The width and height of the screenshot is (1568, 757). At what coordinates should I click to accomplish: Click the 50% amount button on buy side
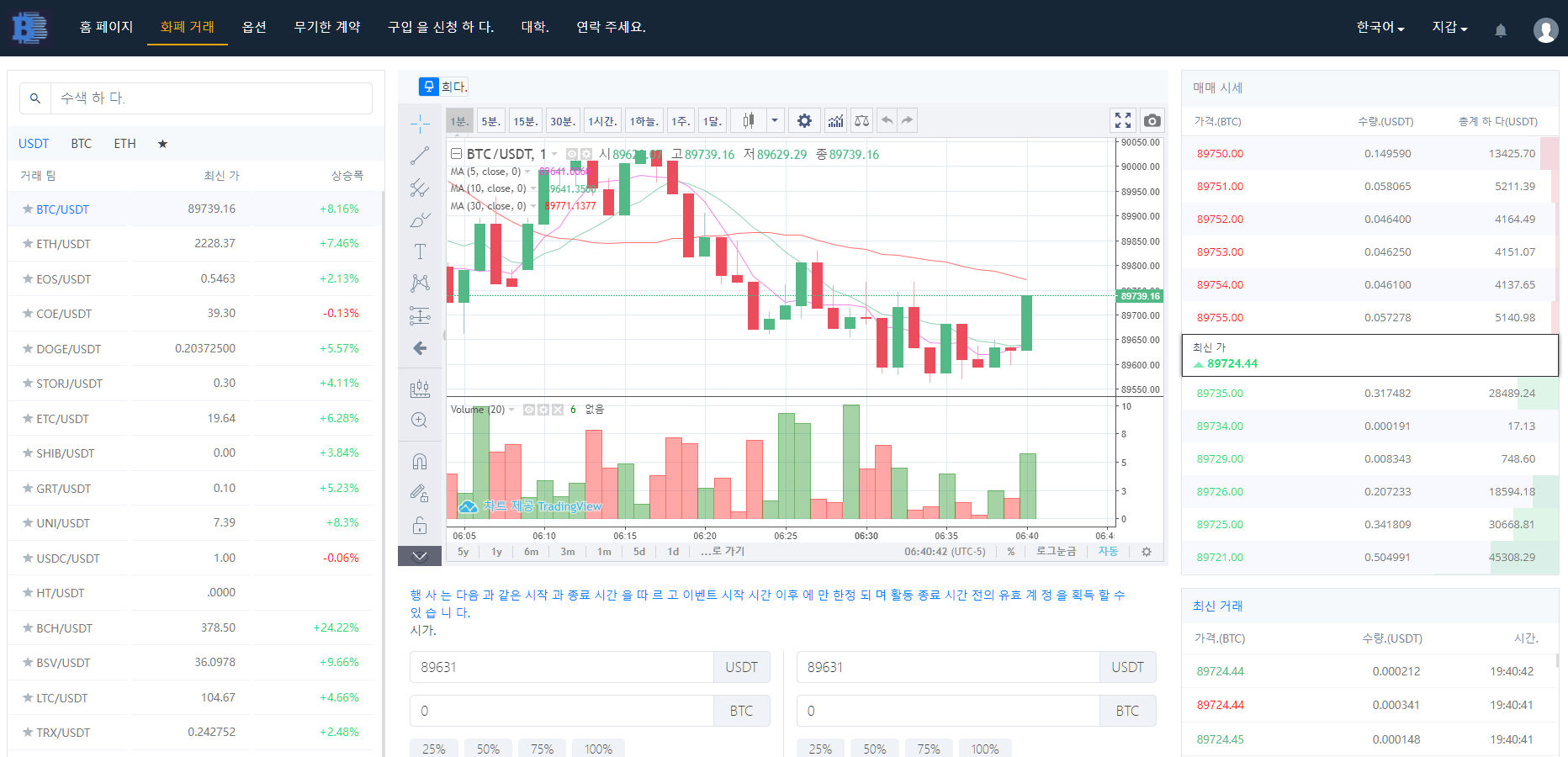tap(488, 748)
